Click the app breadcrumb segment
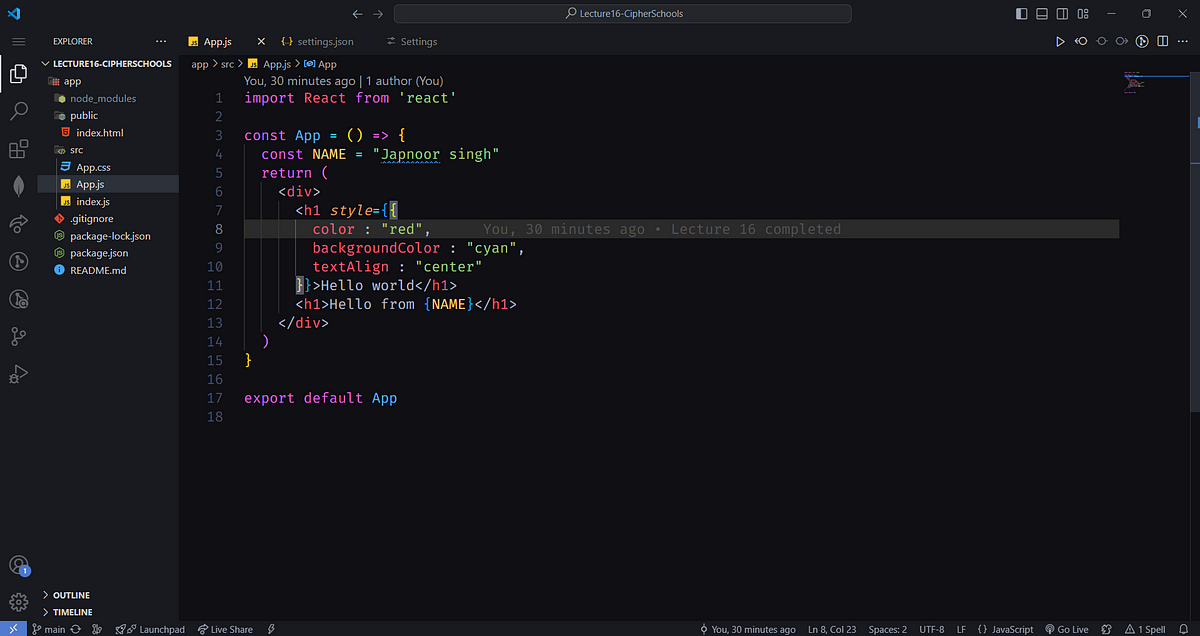1200x636 pixels. tap(200, 64)
